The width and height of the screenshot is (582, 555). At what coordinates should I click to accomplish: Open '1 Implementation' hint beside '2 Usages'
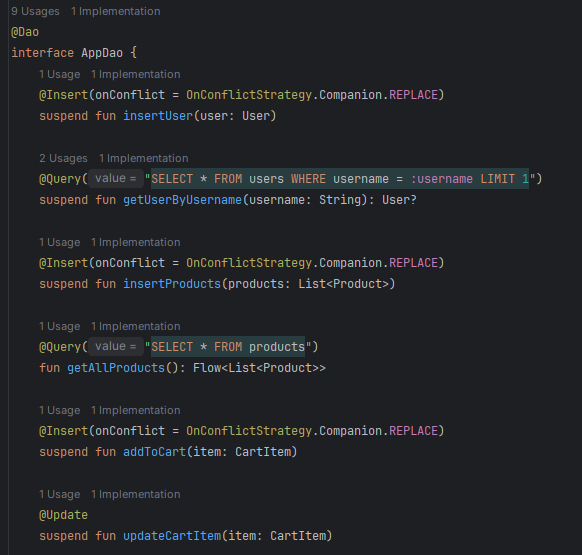[144, 158]
